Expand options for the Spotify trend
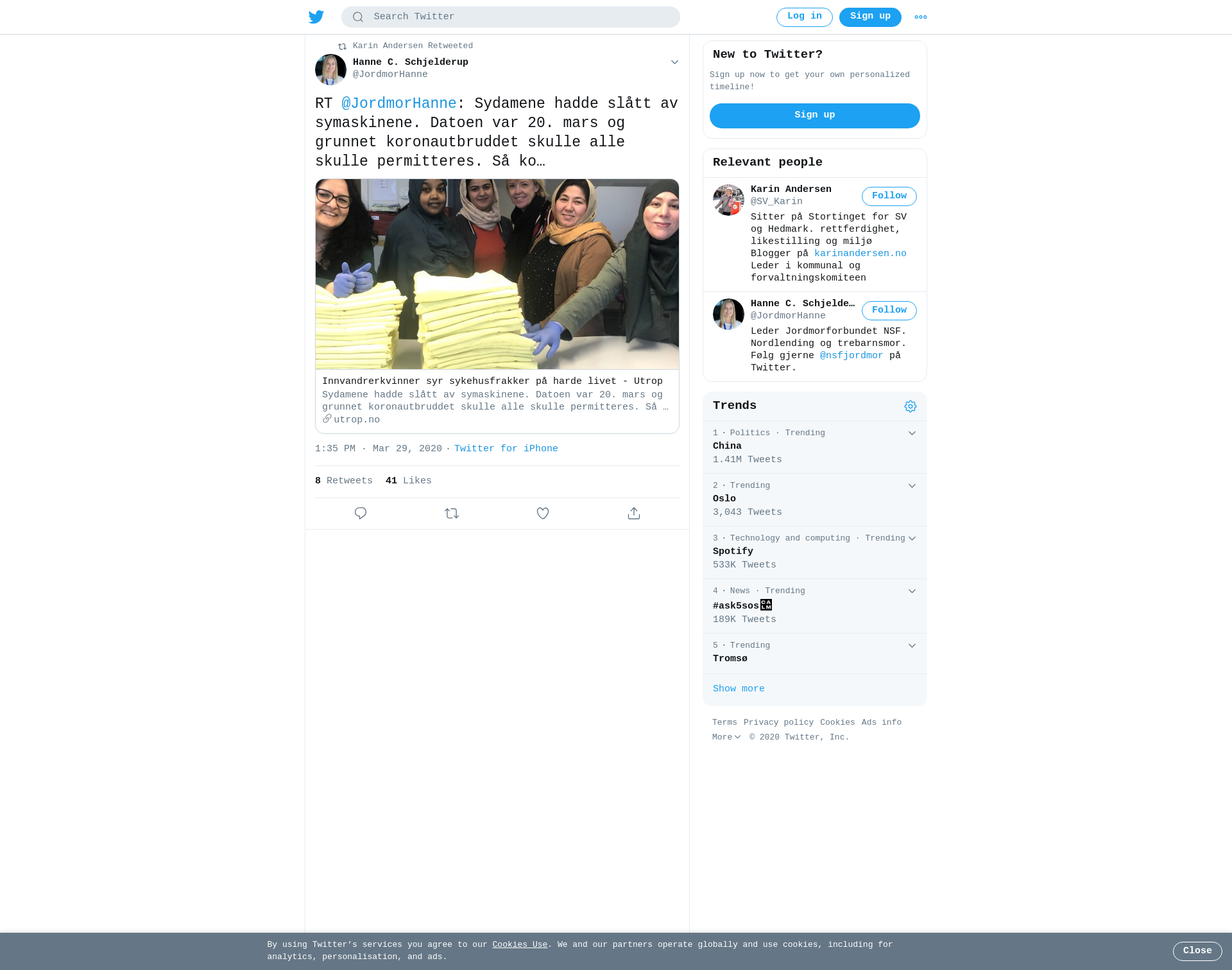This screenshot has width=1232, height=970. (x=912, y=539)
